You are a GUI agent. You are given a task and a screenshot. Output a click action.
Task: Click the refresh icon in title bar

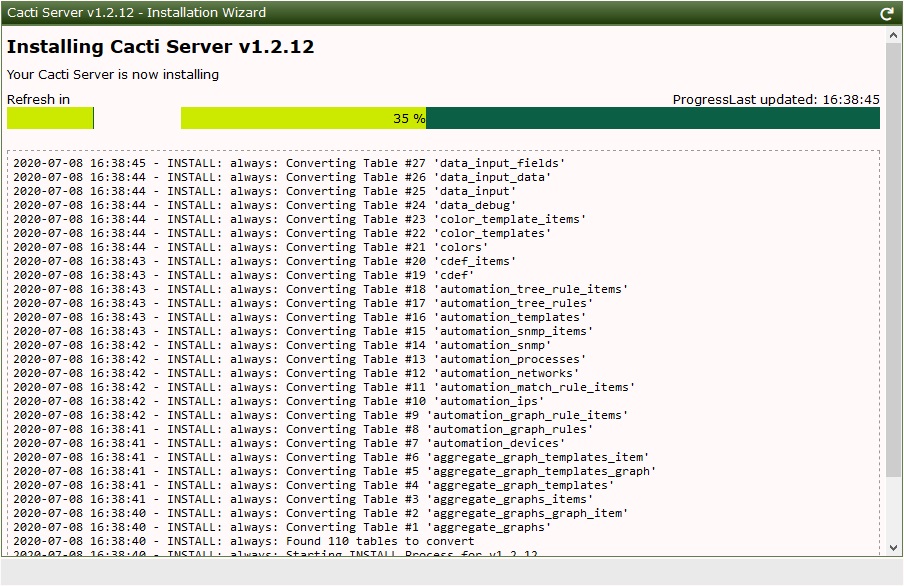click(x=887, y=14)
